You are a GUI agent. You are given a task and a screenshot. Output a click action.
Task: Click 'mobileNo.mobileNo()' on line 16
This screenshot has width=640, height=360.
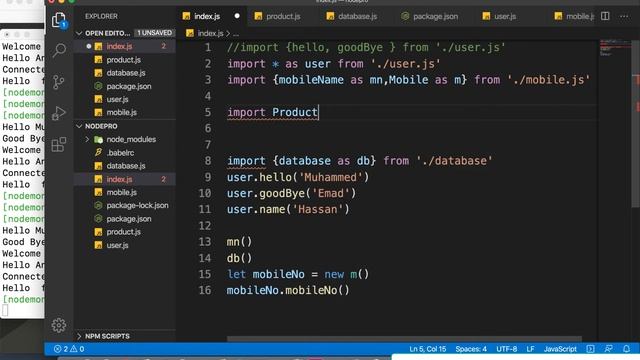[288, 290]
